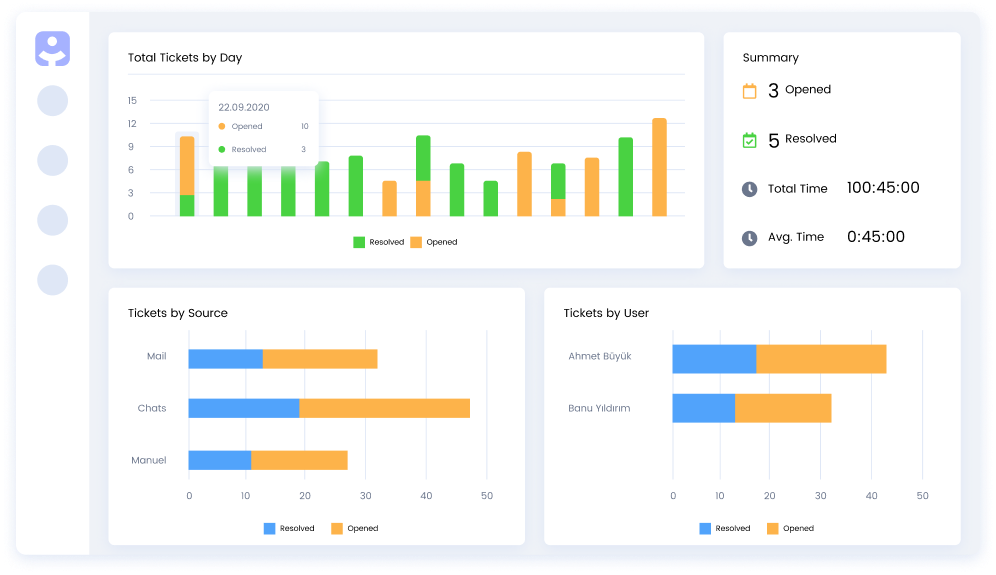Open the bottommost circular sidebar item
The height and width of the screenshot is (575, 996).
point(52,280)
